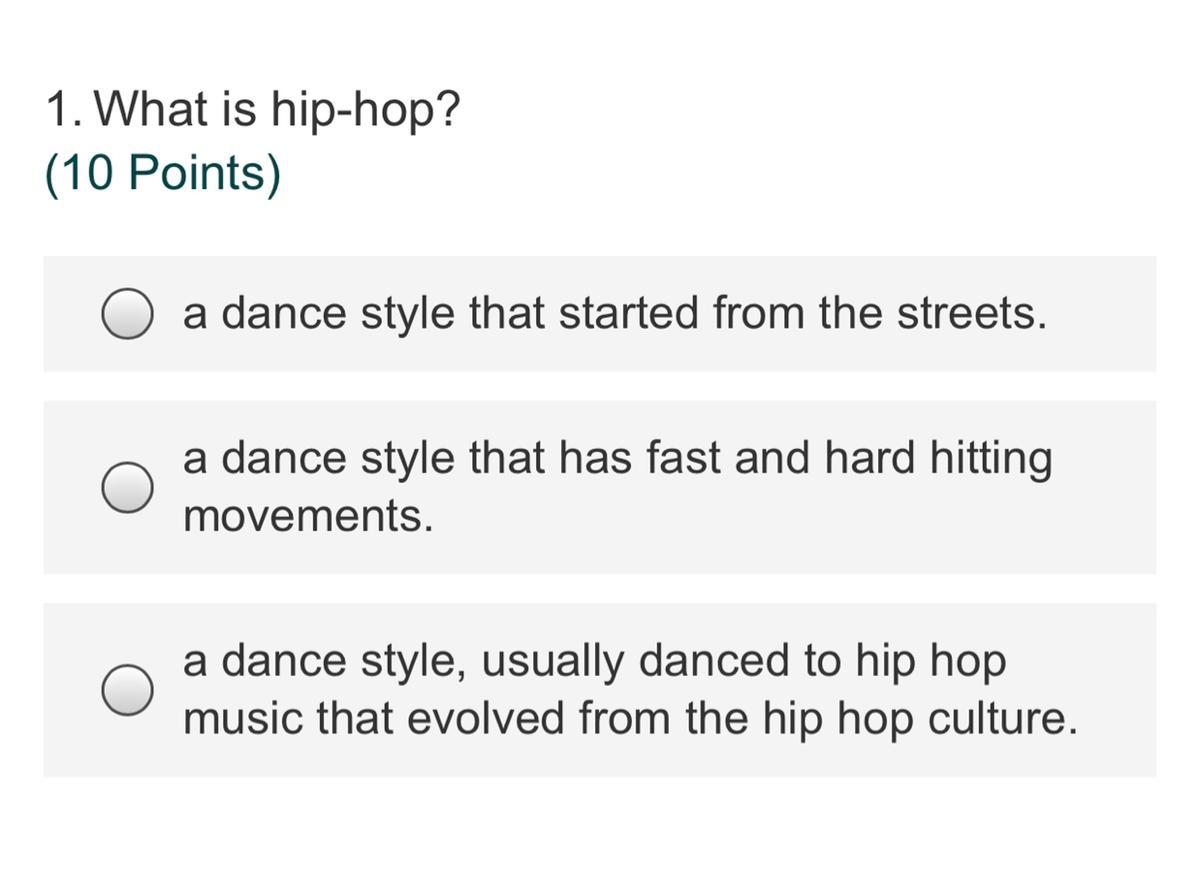The width and height of the screenshot is (1200, 869).
Task: Click the question title 'What is hip-hop?'
Action: click(x=280, y=109)
